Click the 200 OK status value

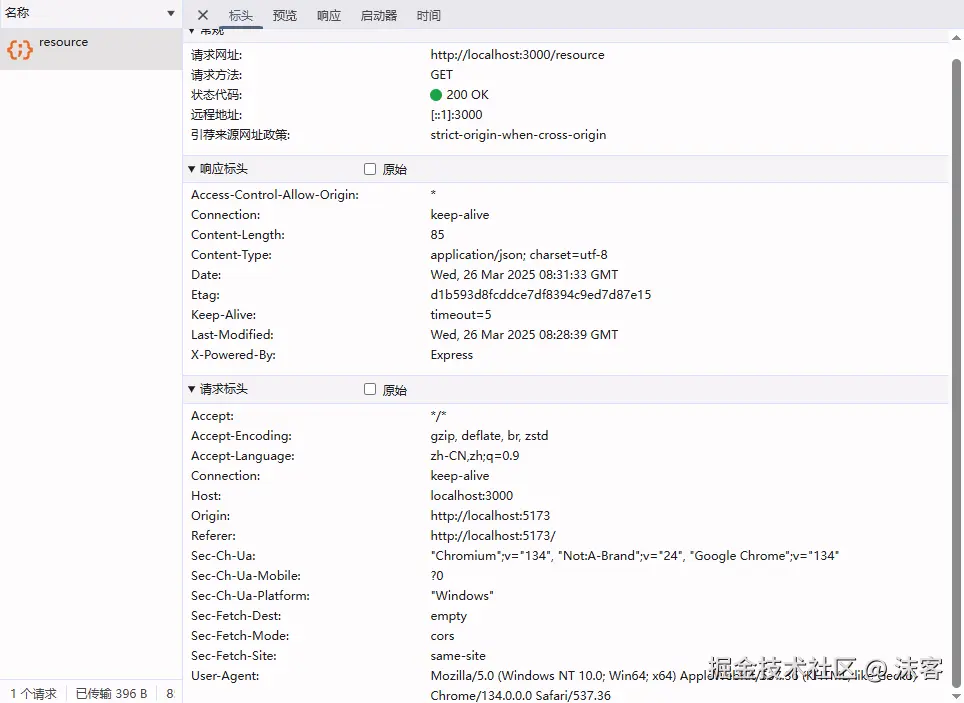pyautogui.click(x=467, y=95)
